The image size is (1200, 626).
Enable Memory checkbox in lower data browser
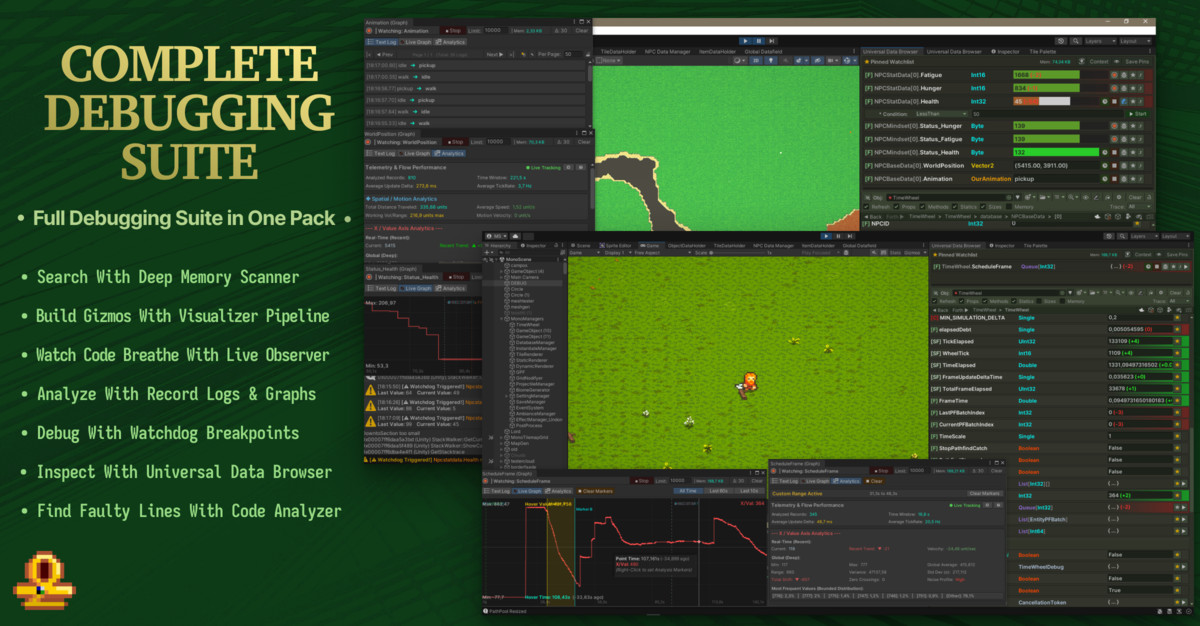pos(1062,301)
